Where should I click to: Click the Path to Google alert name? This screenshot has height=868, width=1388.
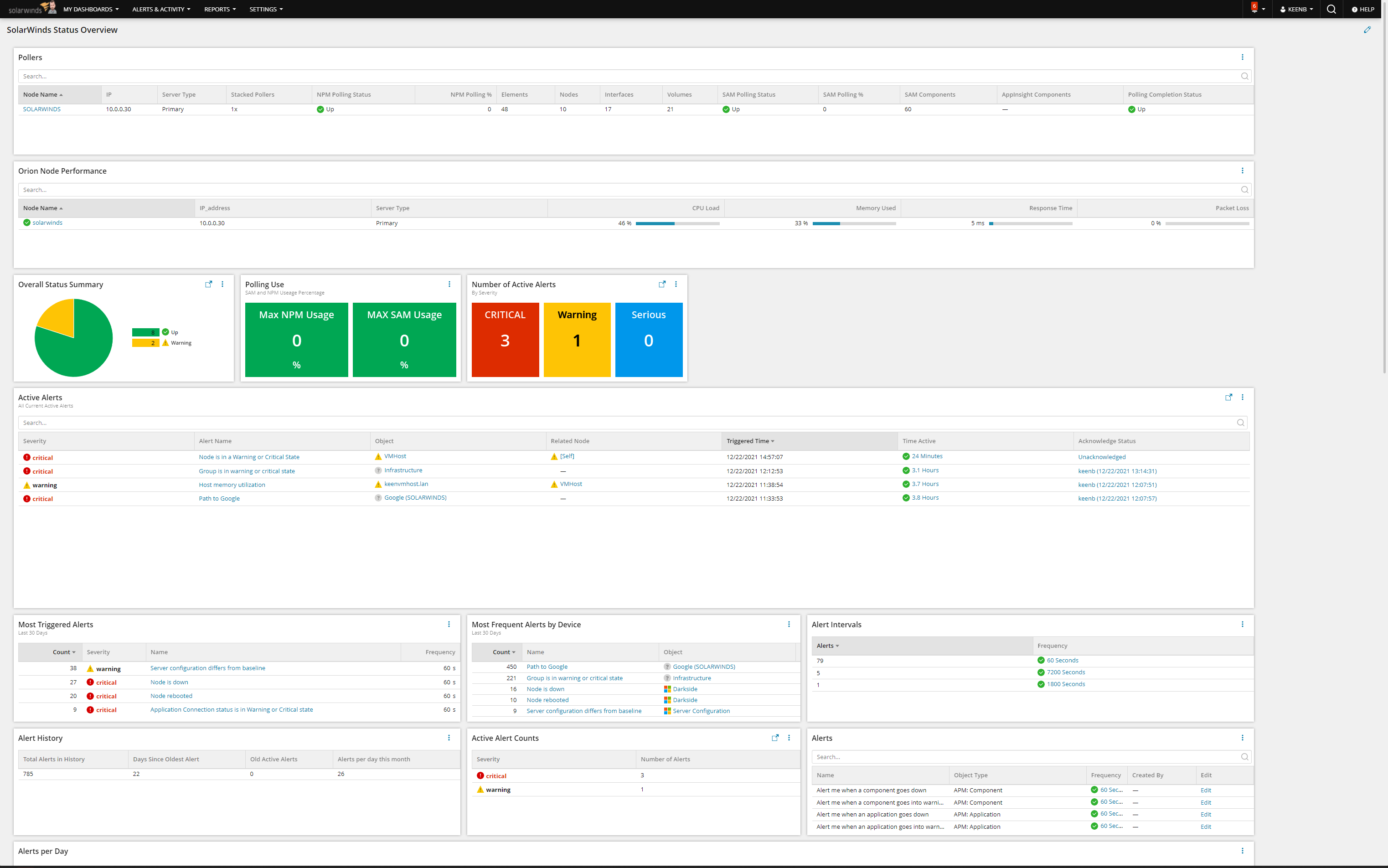[x=219, y=498]
